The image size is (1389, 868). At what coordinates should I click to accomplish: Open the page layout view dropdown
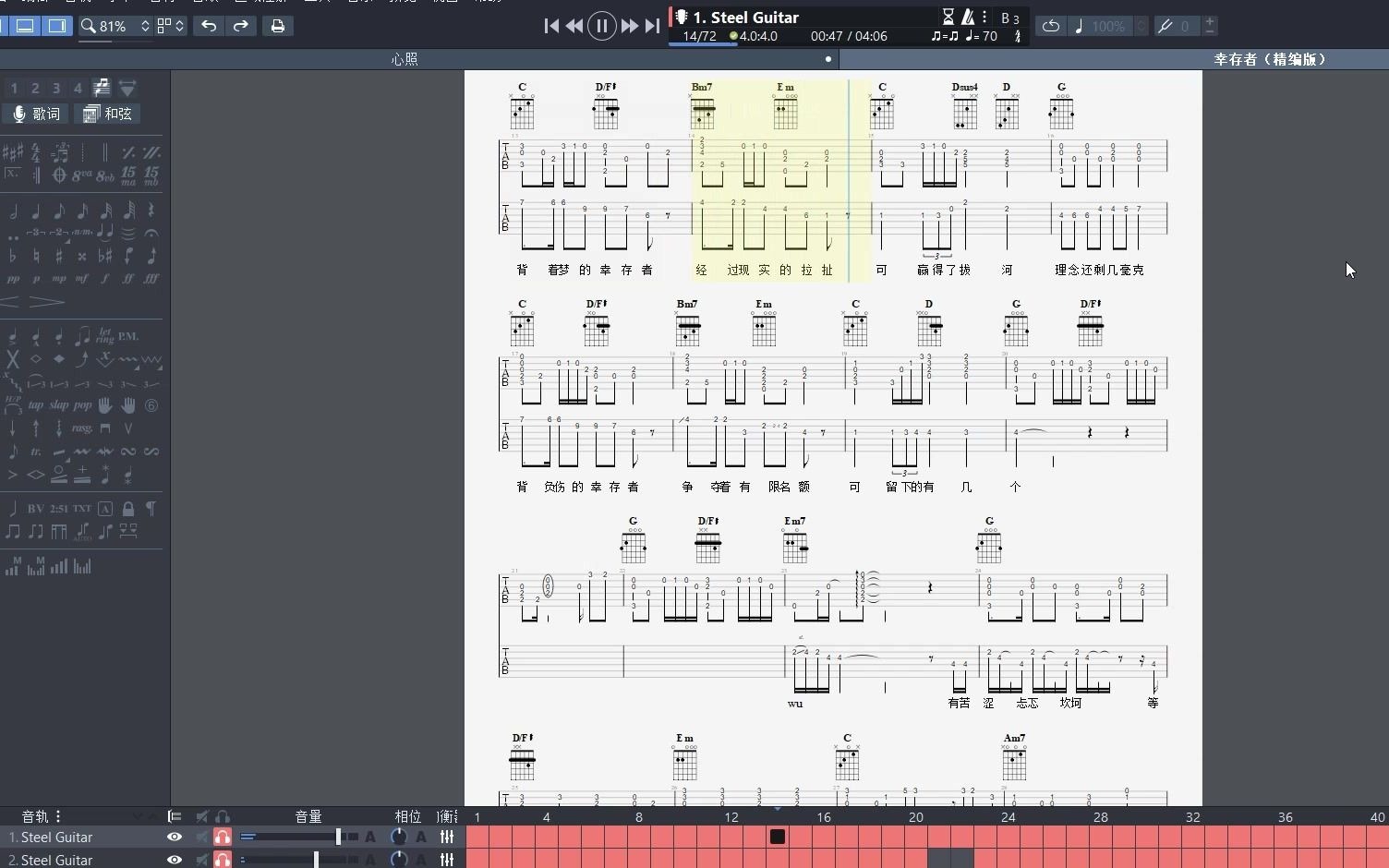click(171, 26)
